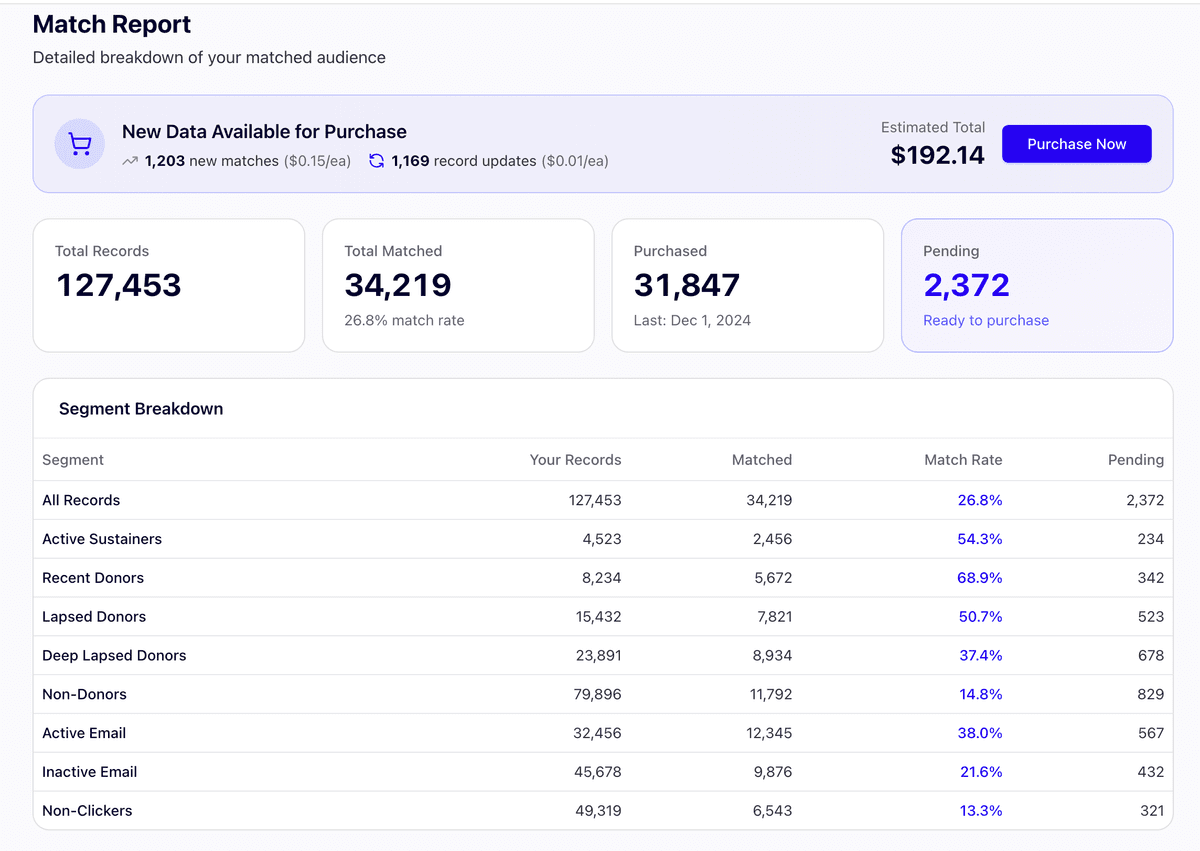The width and height of the screenshot is (1200, 851).
Task: Click the 13.3% Non-Clickers match rate
Action: [x=980, y=811]
